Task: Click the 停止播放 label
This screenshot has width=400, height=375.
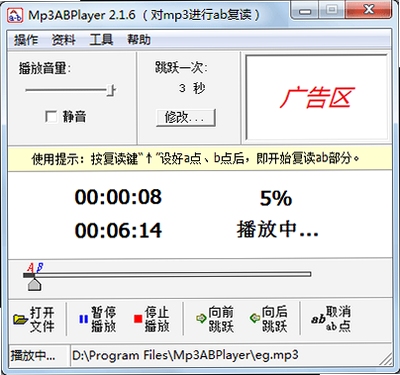Action: [157, 319]
